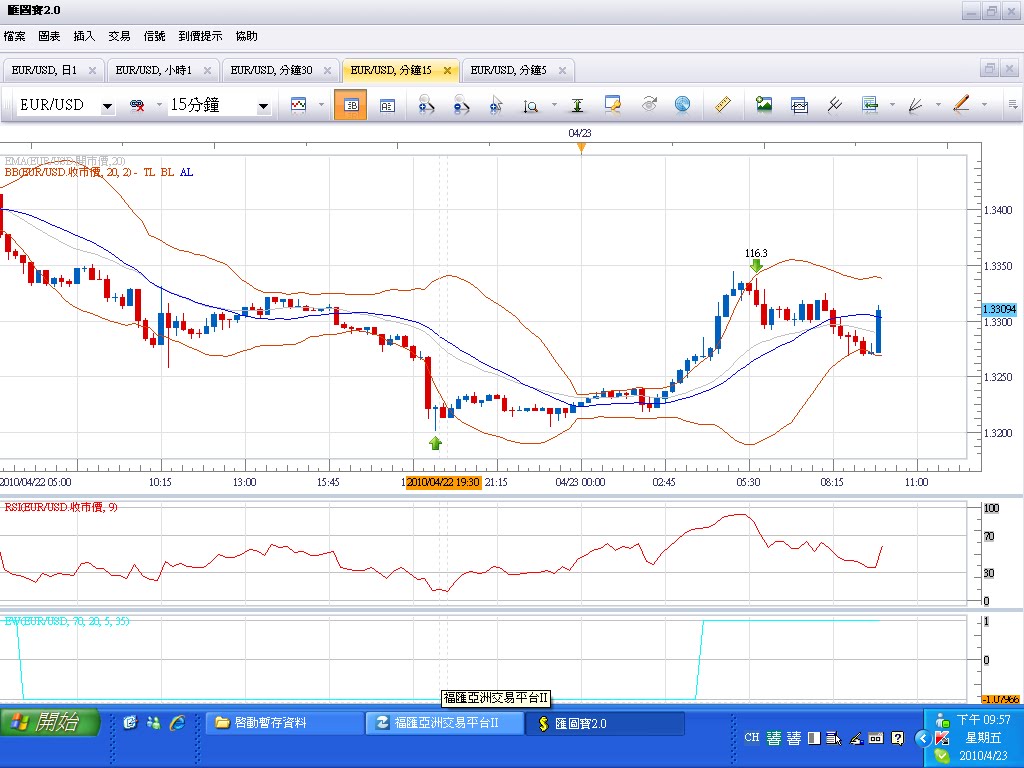Click the parallel lines channel tool icon

834,104
